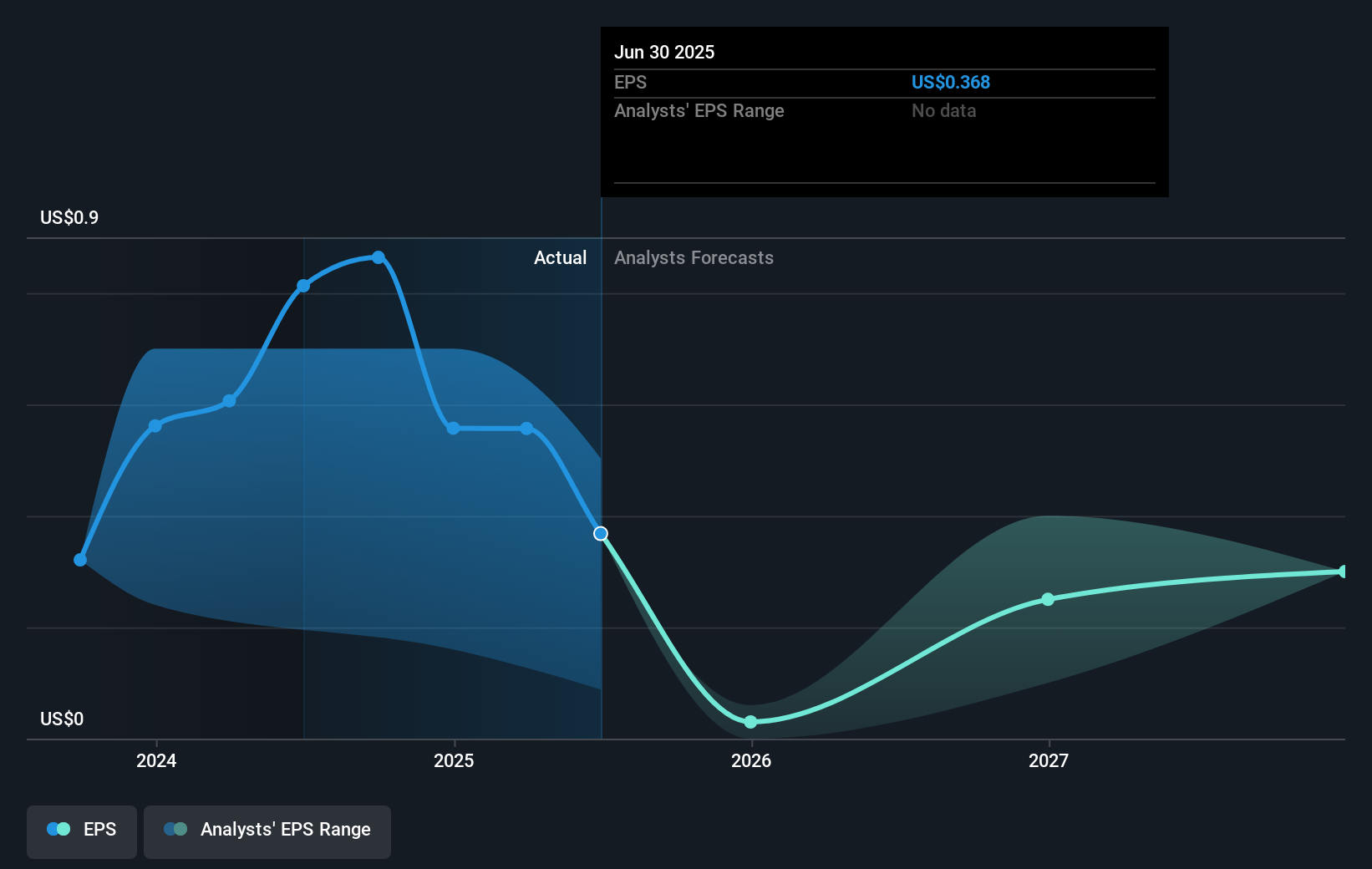The width and height of the screenshot is (1372, 869).
Task: Click the EPS data point after 2025 start
Action: (526, 428)
